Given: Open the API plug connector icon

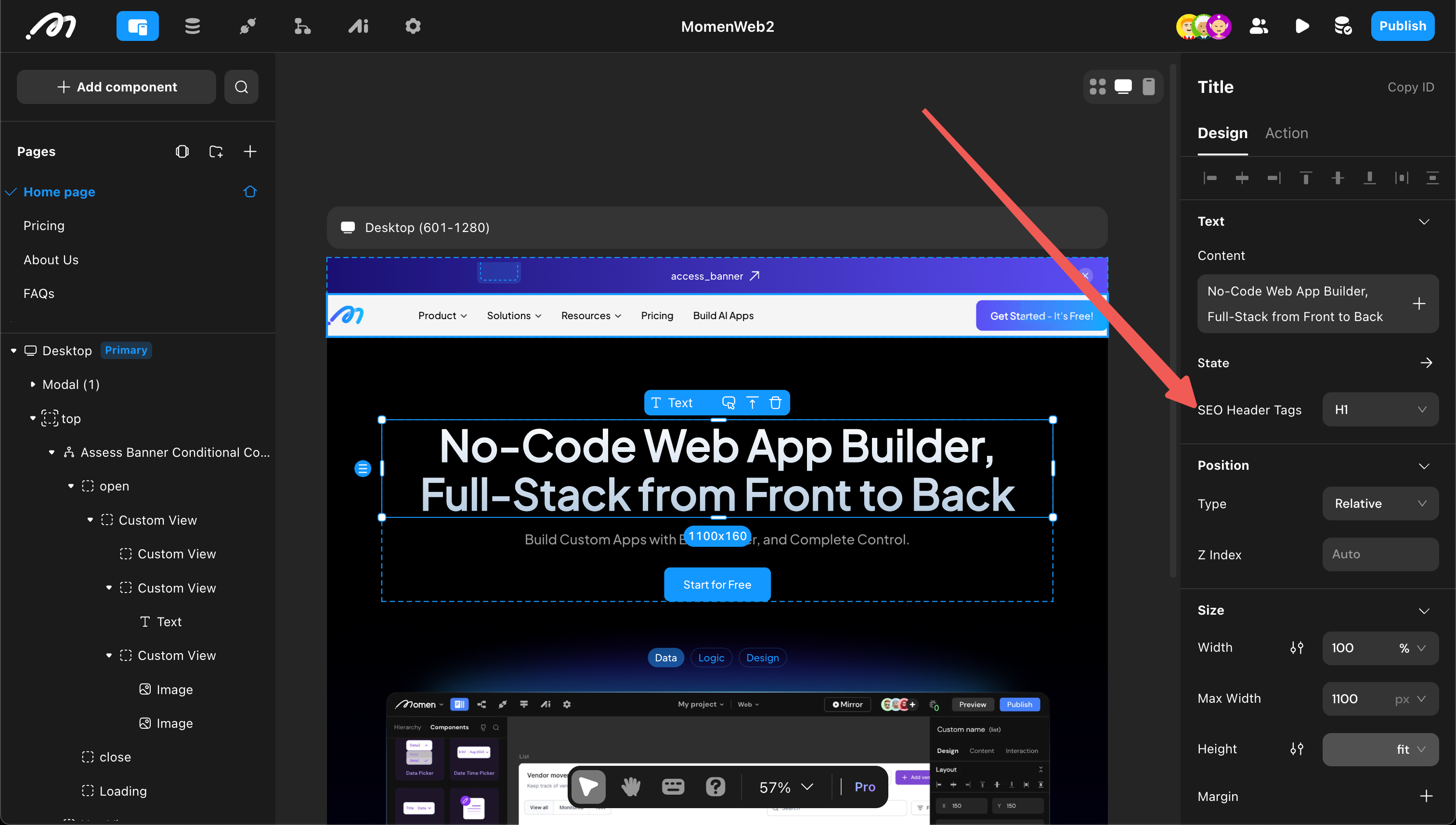Looking at the screenshot, I should pos(247,26).
